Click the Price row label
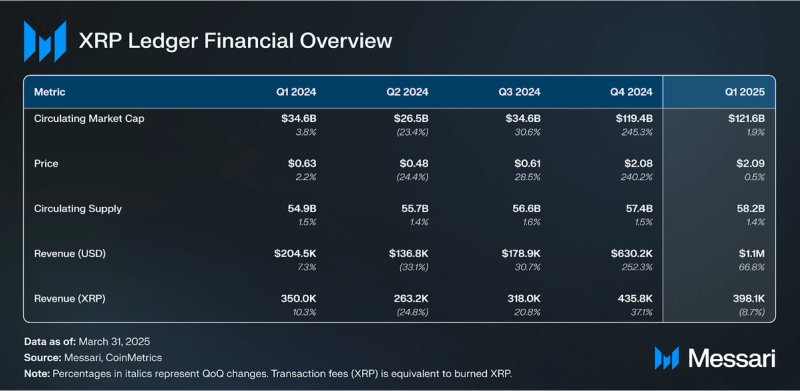The height and width of the screenshot is (391, 800). 46,164
